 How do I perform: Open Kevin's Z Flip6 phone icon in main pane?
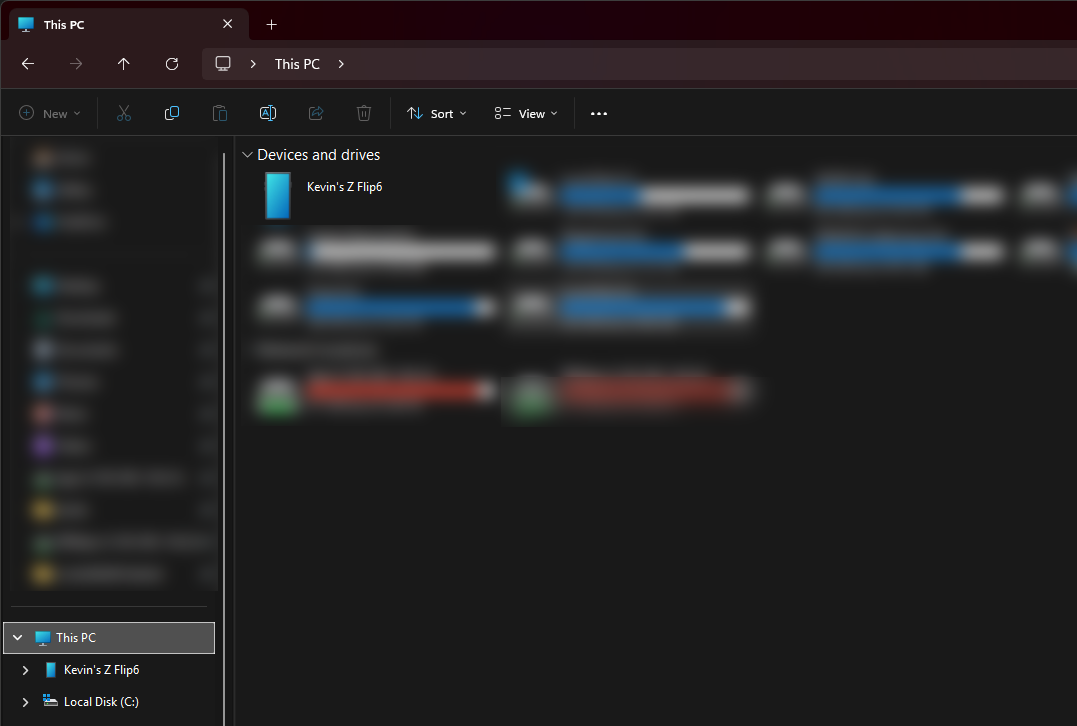click(278, 196)
